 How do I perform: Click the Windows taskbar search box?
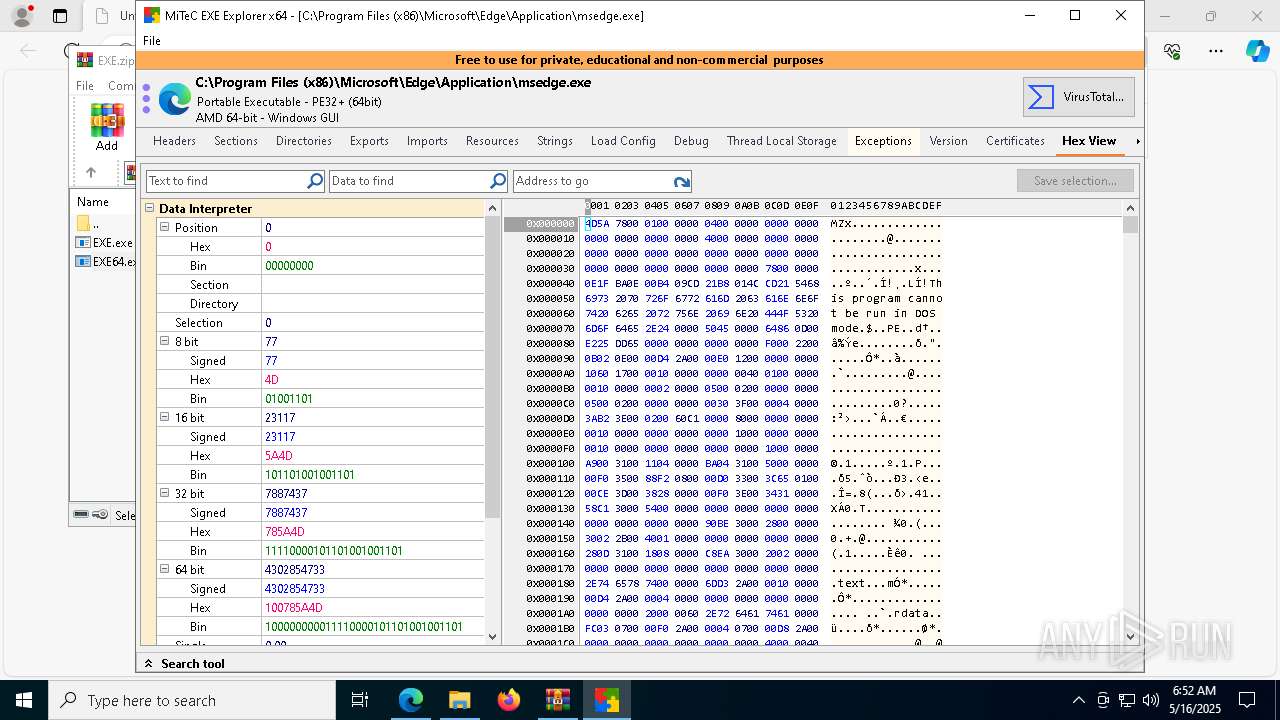point(192,700)
